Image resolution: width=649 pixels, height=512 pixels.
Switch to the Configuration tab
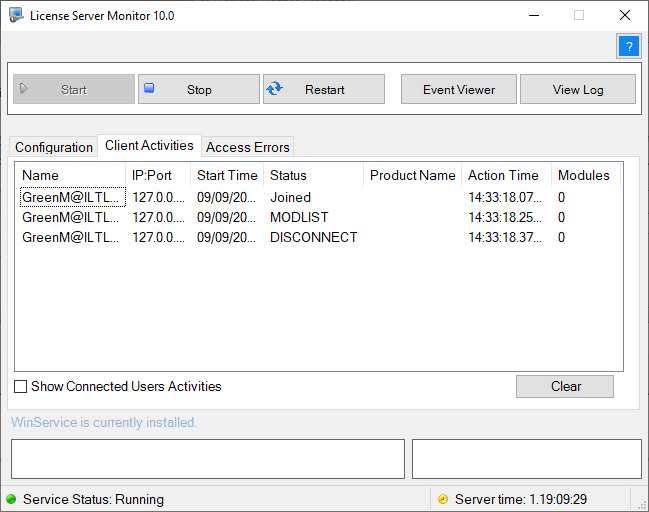[53, 147]
